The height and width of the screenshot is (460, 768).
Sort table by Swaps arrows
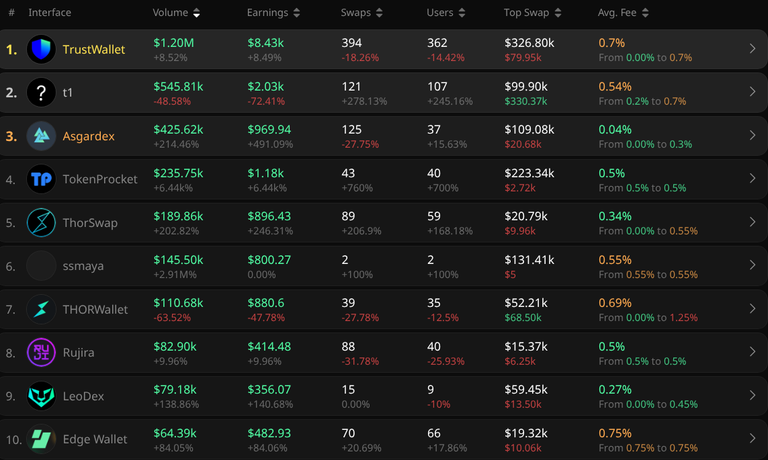(379, 13)
